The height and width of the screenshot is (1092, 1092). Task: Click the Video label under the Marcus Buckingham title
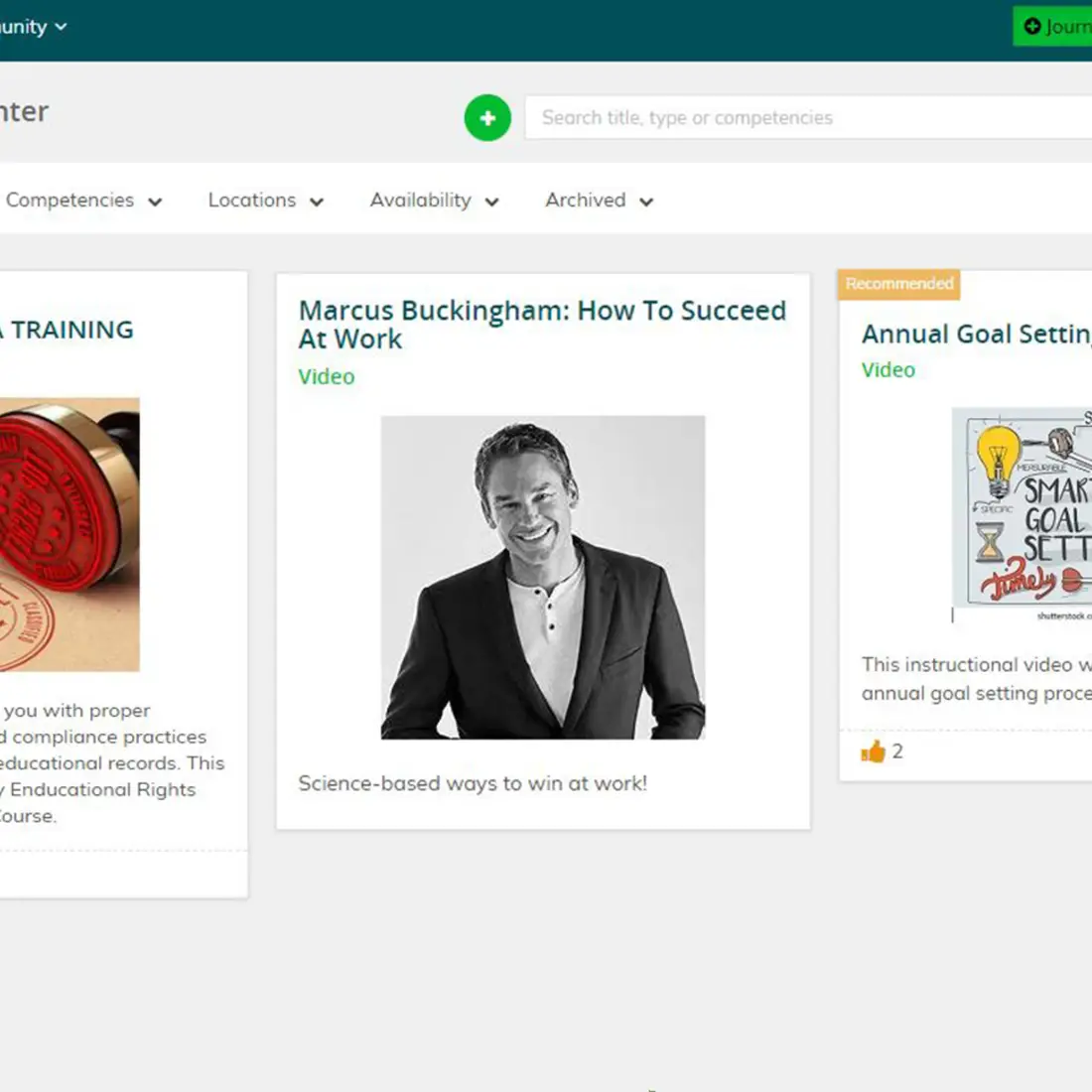pos(326,377)
